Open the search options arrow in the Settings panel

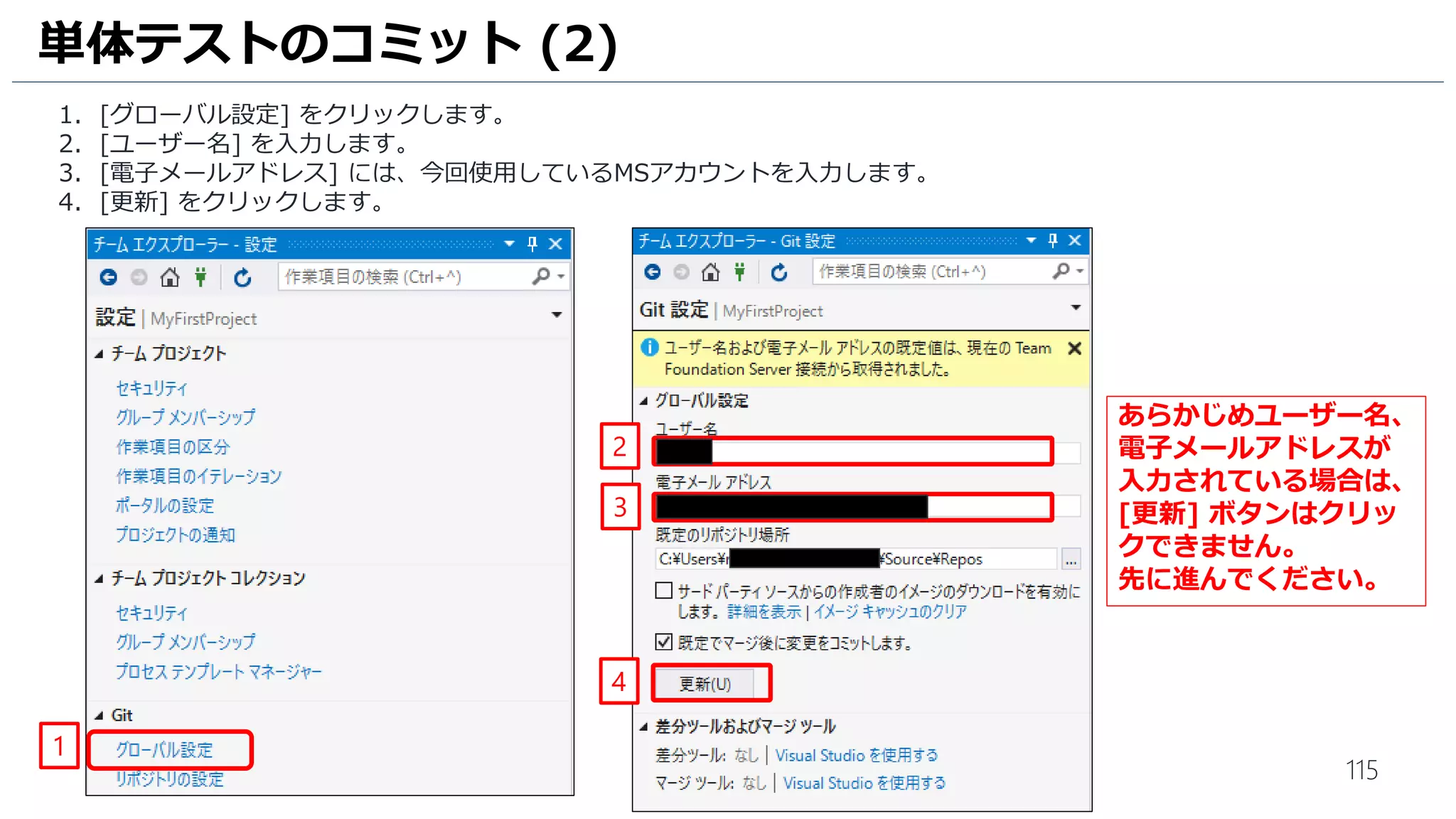[562, 277]
